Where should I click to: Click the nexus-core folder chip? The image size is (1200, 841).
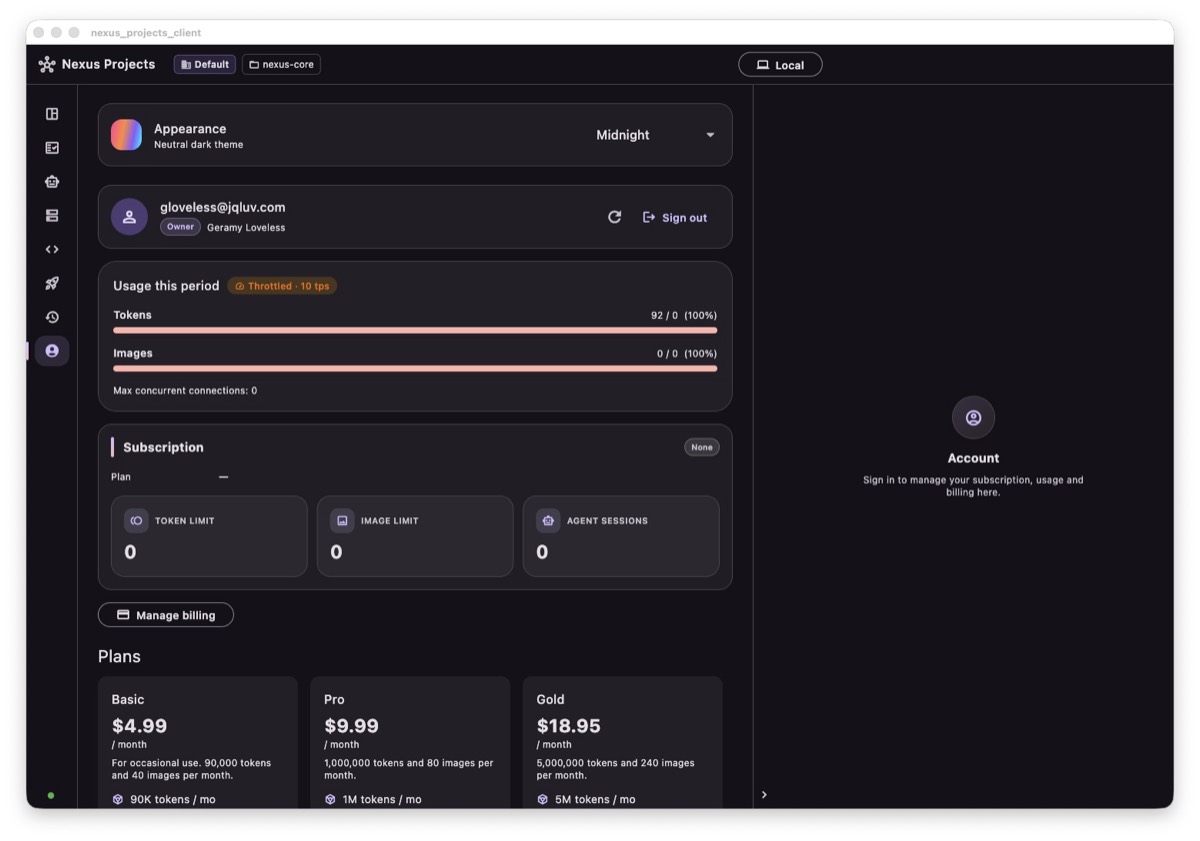coord(281,64)
